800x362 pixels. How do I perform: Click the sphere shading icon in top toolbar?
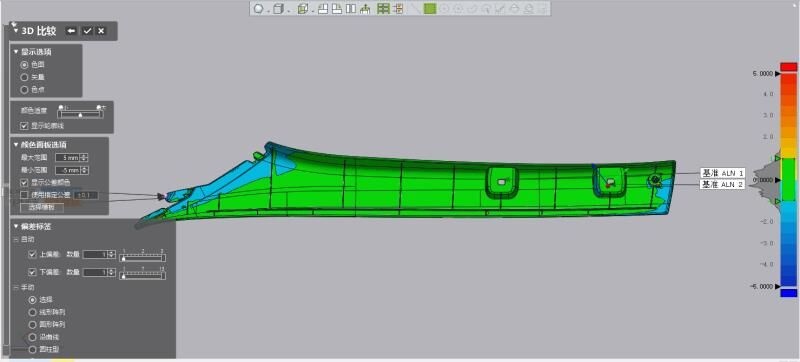click(259, 9)
